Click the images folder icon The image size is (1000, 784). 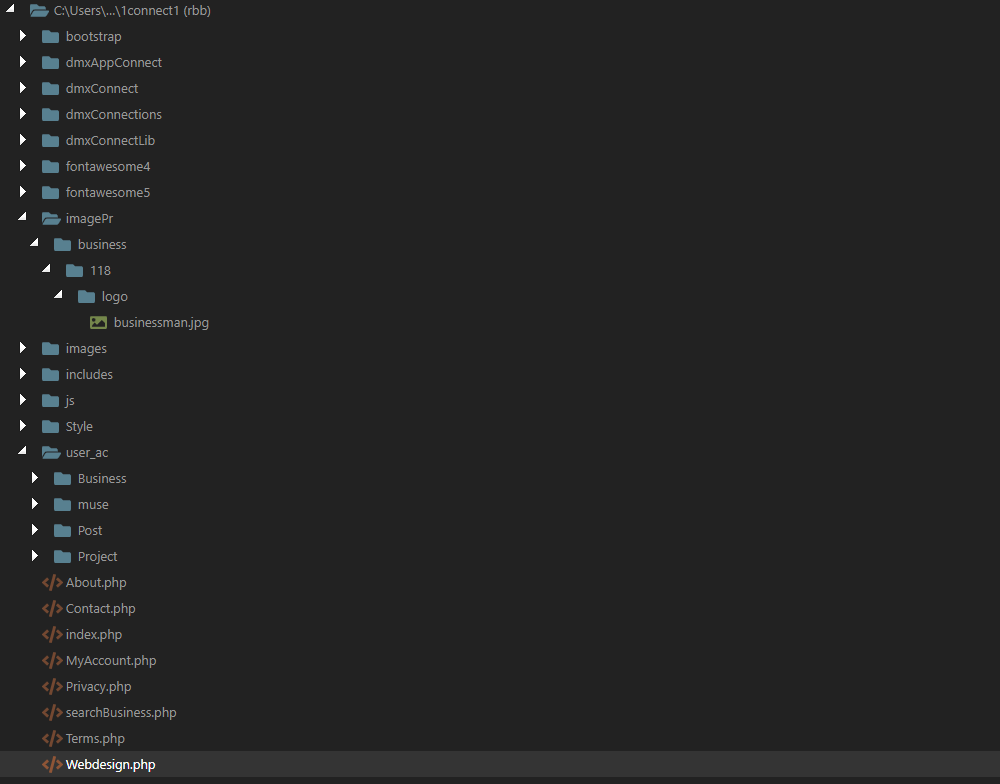pyautogui.click(x=50, y=349)
